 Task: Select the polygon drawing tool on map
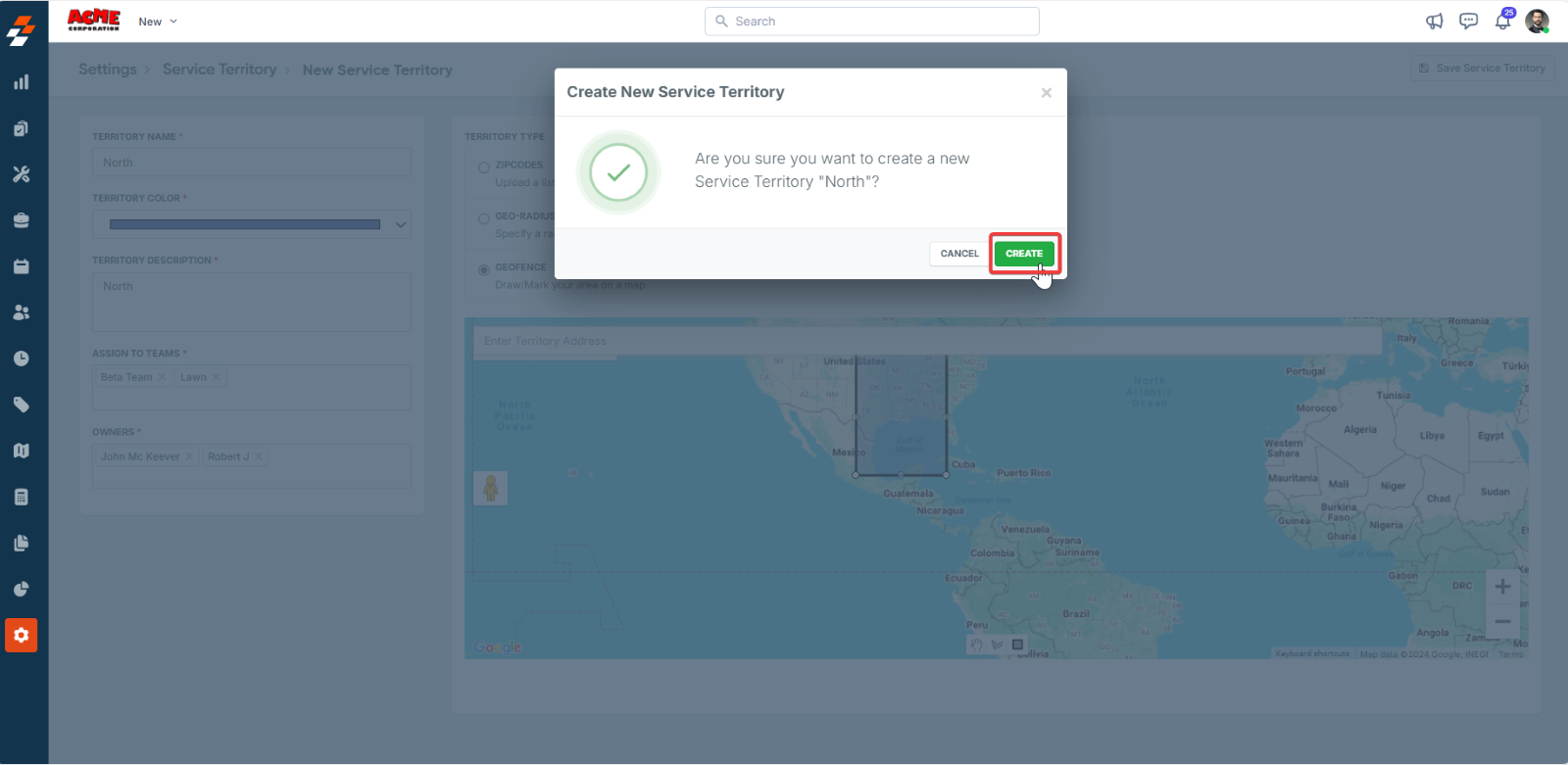(x=998, y=645)
